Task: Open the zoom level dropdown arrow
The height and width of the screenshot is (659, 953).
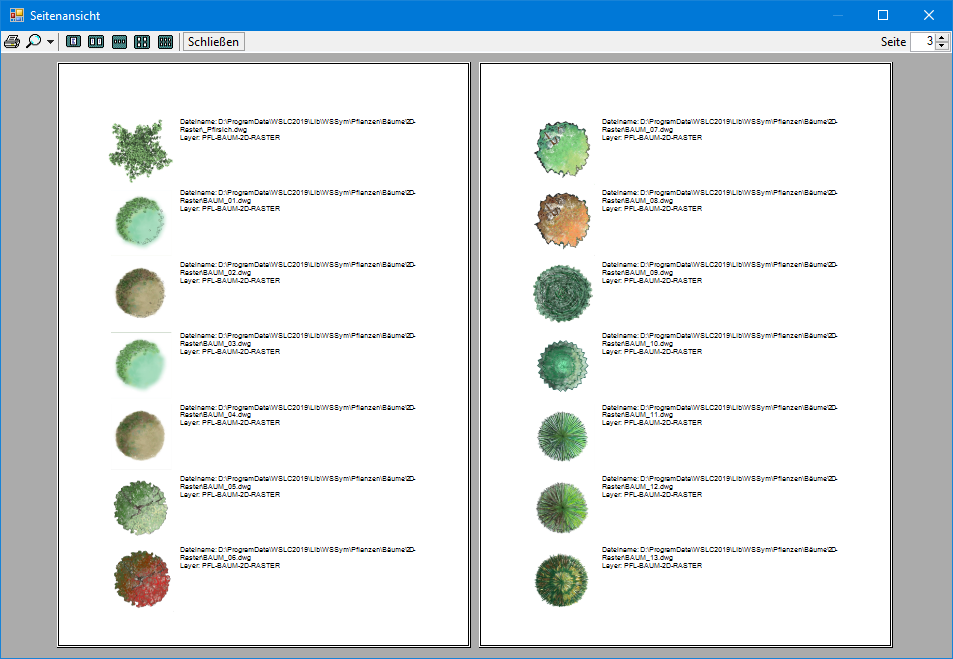Action: pyautogui.click(x=50, y=42)
